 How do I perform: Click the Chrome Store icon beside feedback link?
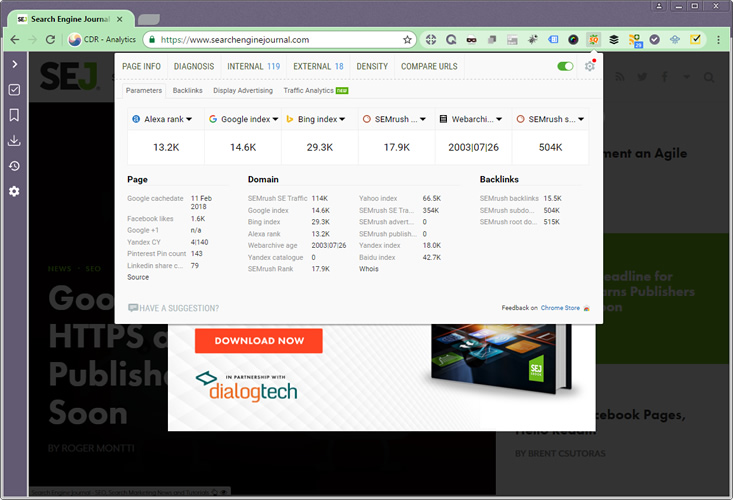tap(586, 308)
